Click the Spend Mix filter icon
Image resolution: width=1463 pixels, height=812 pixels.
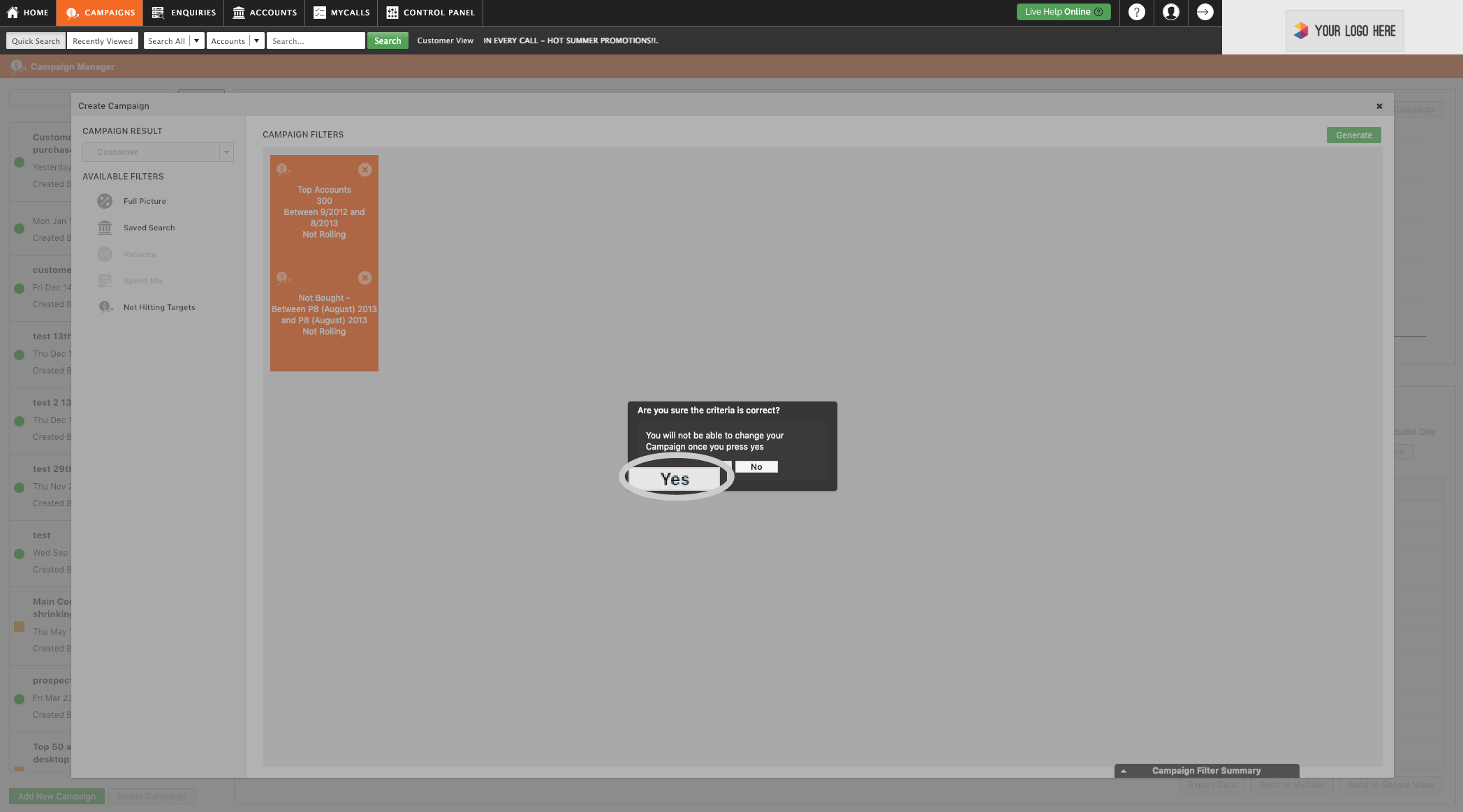pyautogui.click(x=105, y=281)
